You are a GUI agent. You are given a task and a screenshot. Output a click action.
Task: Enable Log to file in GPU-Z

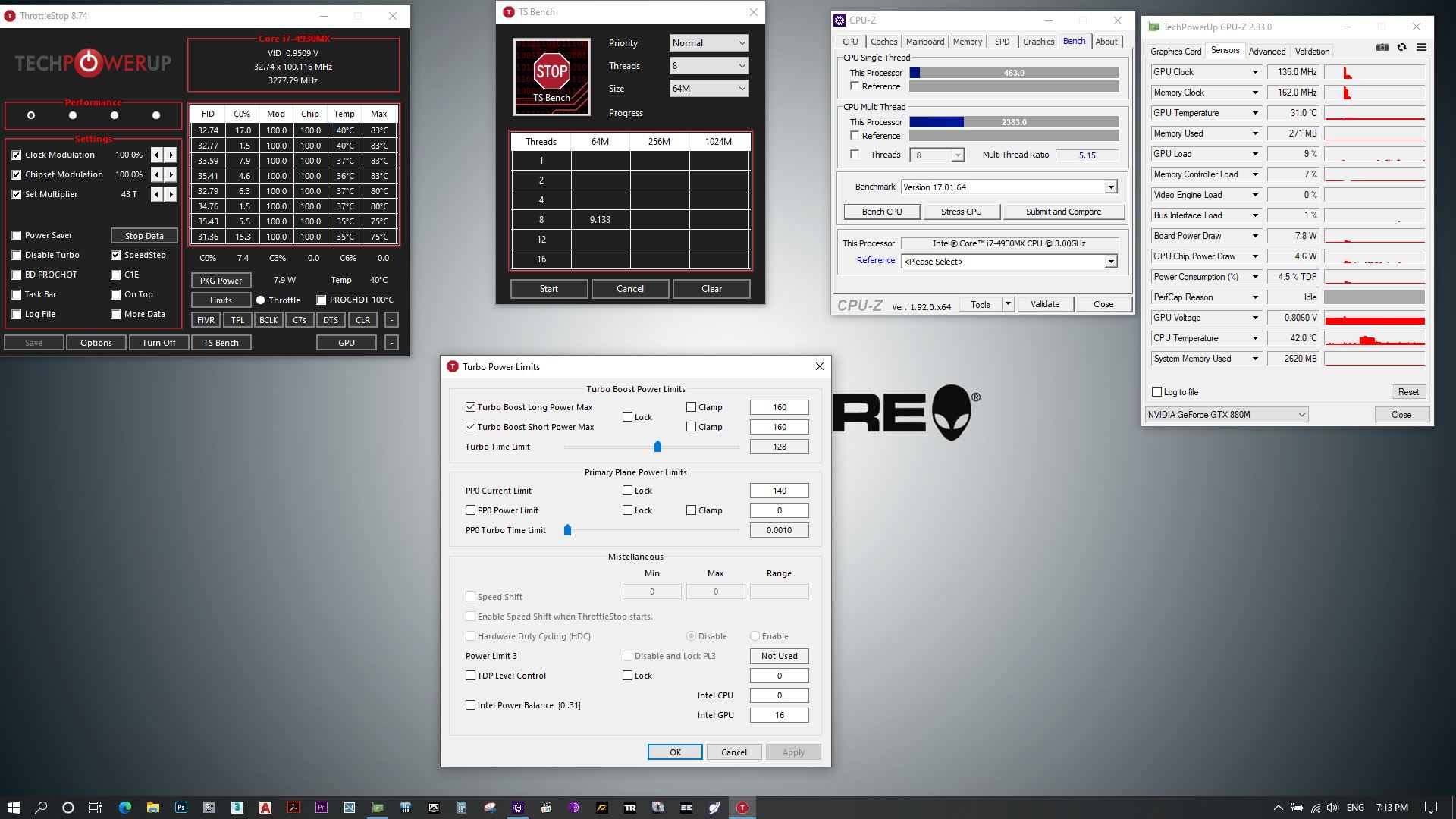tap(1156, 392)
